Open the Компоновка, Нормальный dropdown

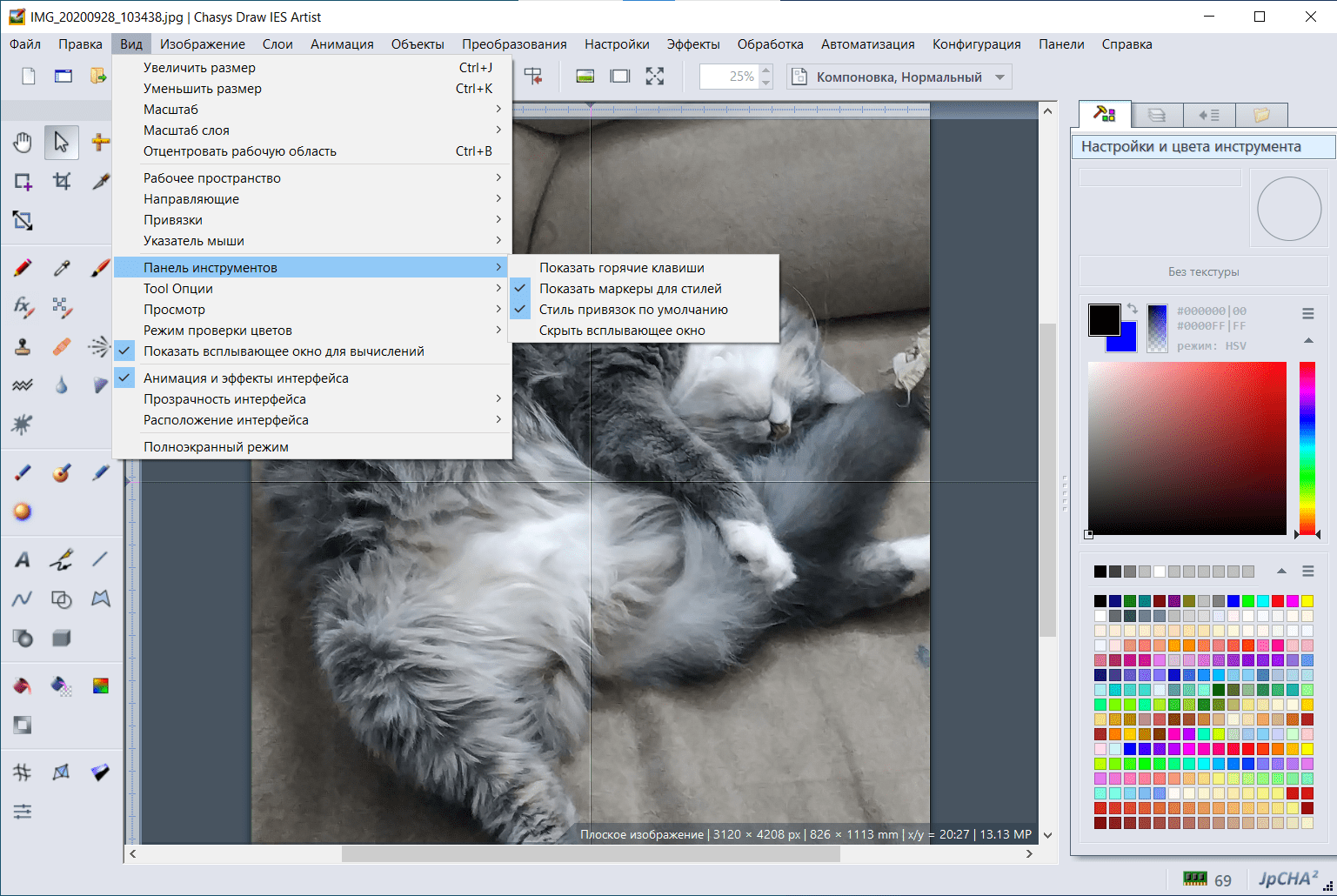point(899,77)
